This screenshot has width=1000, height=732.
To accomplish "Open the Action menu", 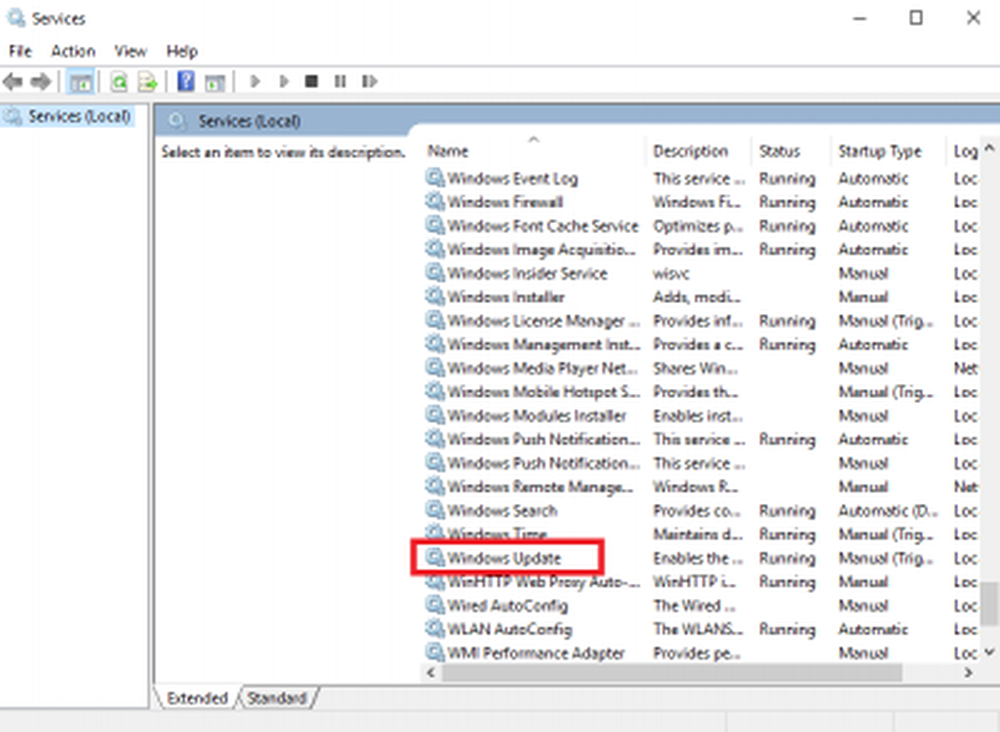I will (x=73, y=51).
